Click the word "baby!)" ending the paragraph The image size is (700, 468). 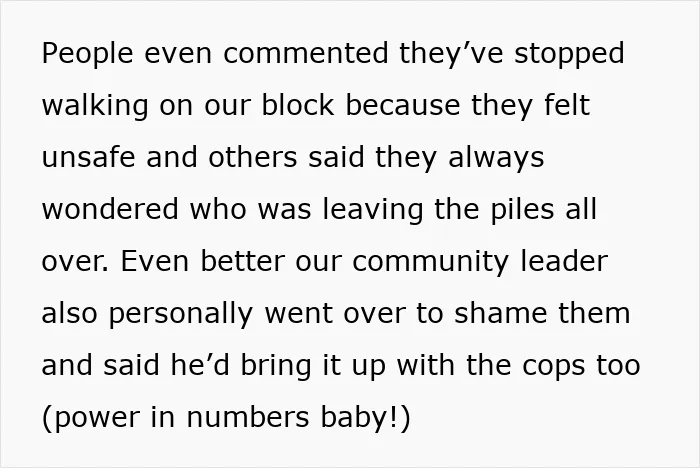[365, 418]
